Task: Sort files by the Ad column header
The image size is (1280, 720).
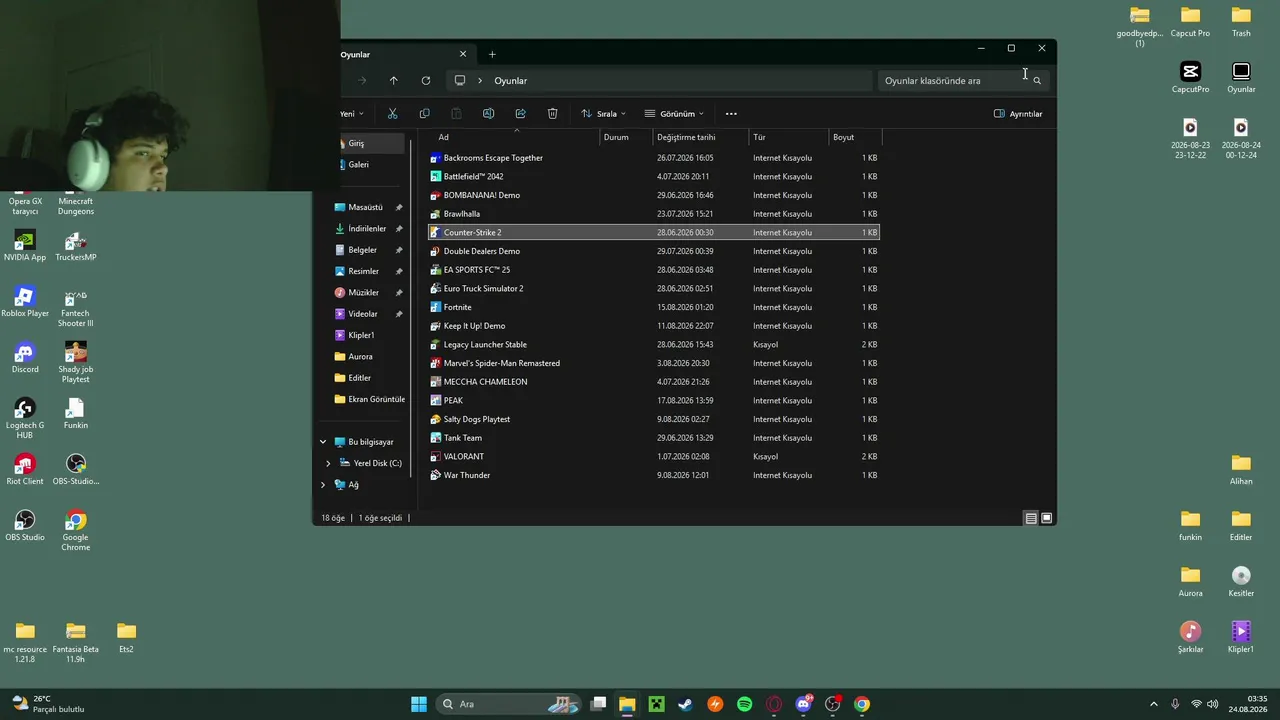Action: [515, 137]
